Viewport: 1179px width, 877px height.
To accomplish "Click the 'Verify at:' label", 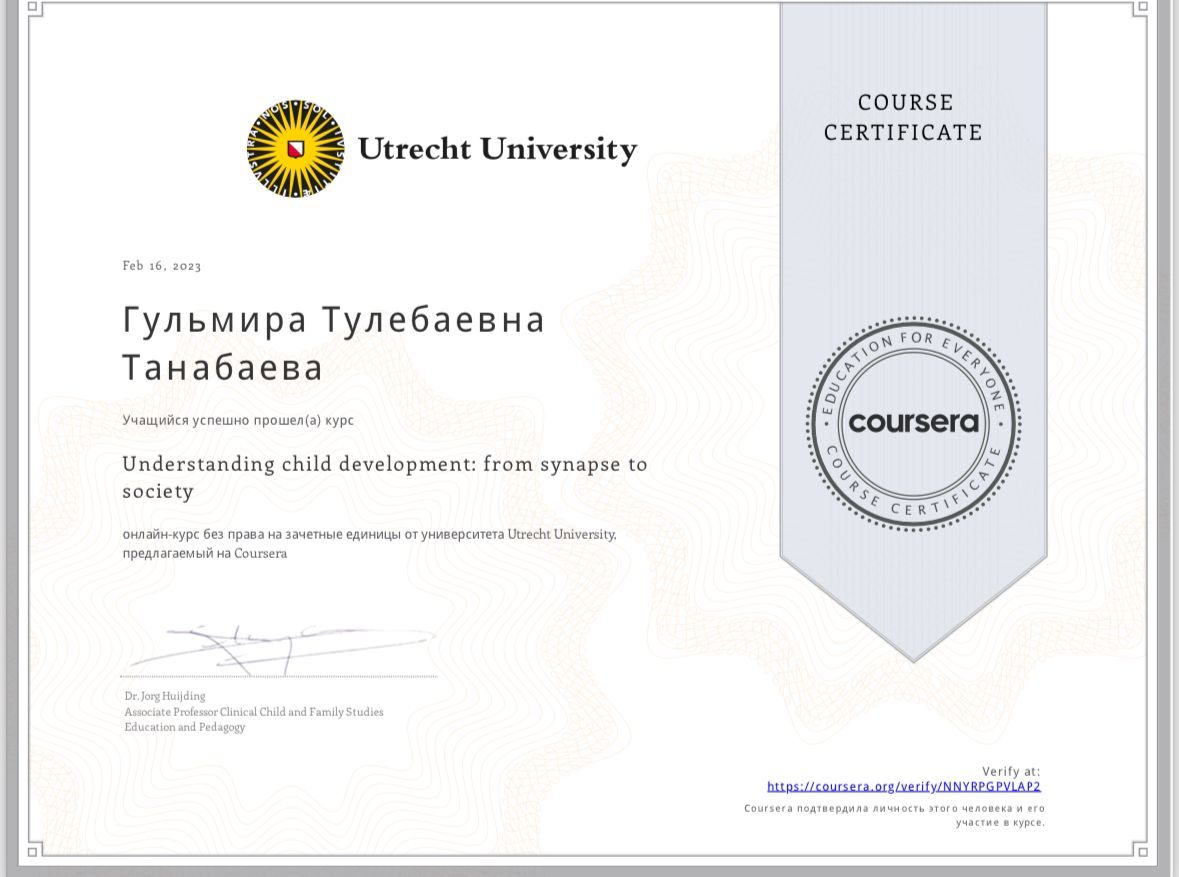I will 1011,771.
